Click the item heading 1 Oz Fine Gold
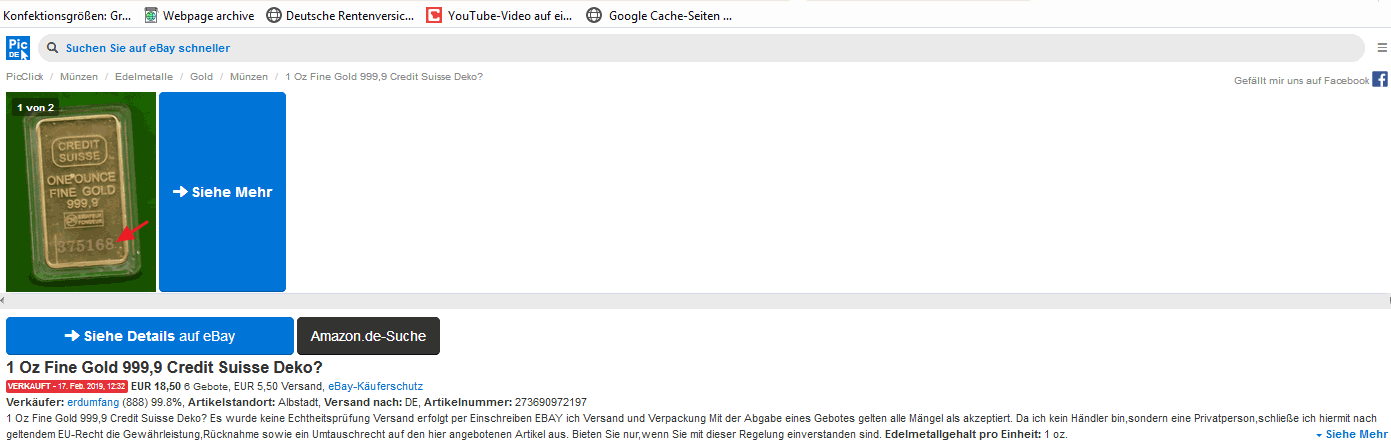1391x445 pixels. (164, 367)
